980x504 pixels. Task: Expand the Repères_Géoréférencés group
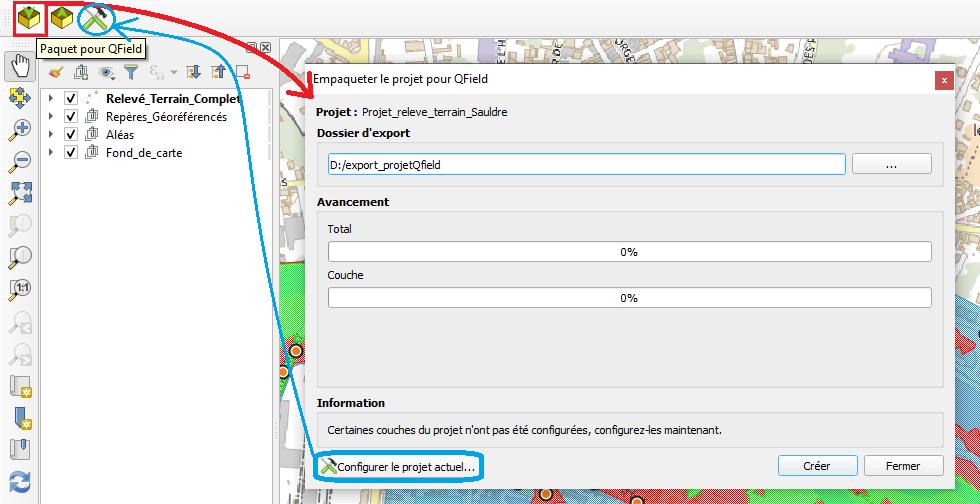coord(51,116)
